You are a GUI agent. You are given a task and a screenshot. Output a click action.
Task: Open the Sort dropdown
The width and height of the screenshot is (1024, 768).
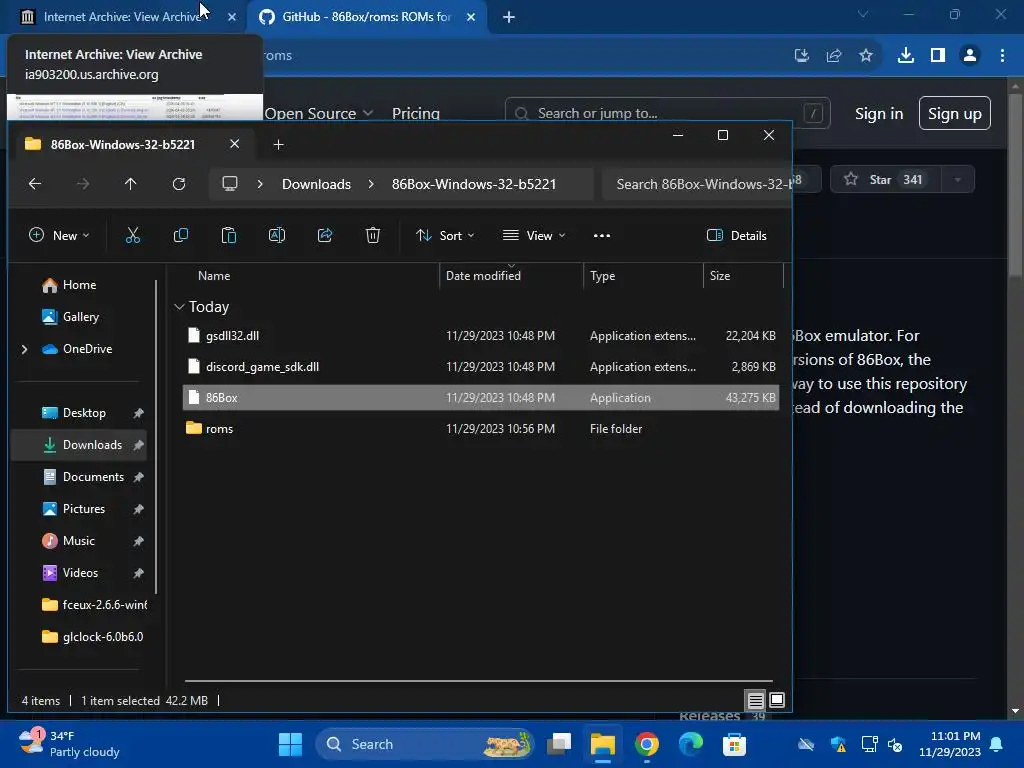445,236
